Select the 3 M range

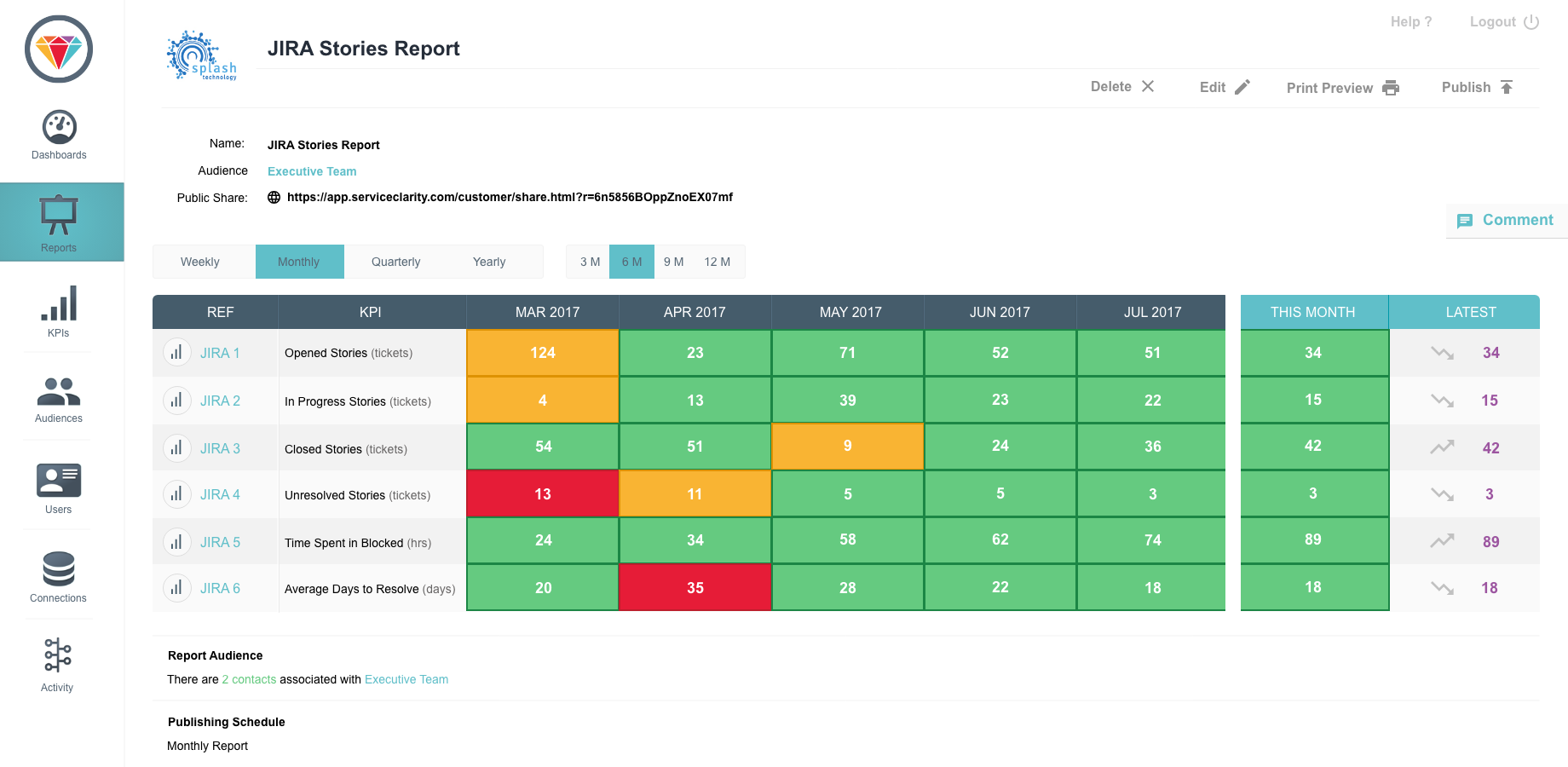coord(590,262)
